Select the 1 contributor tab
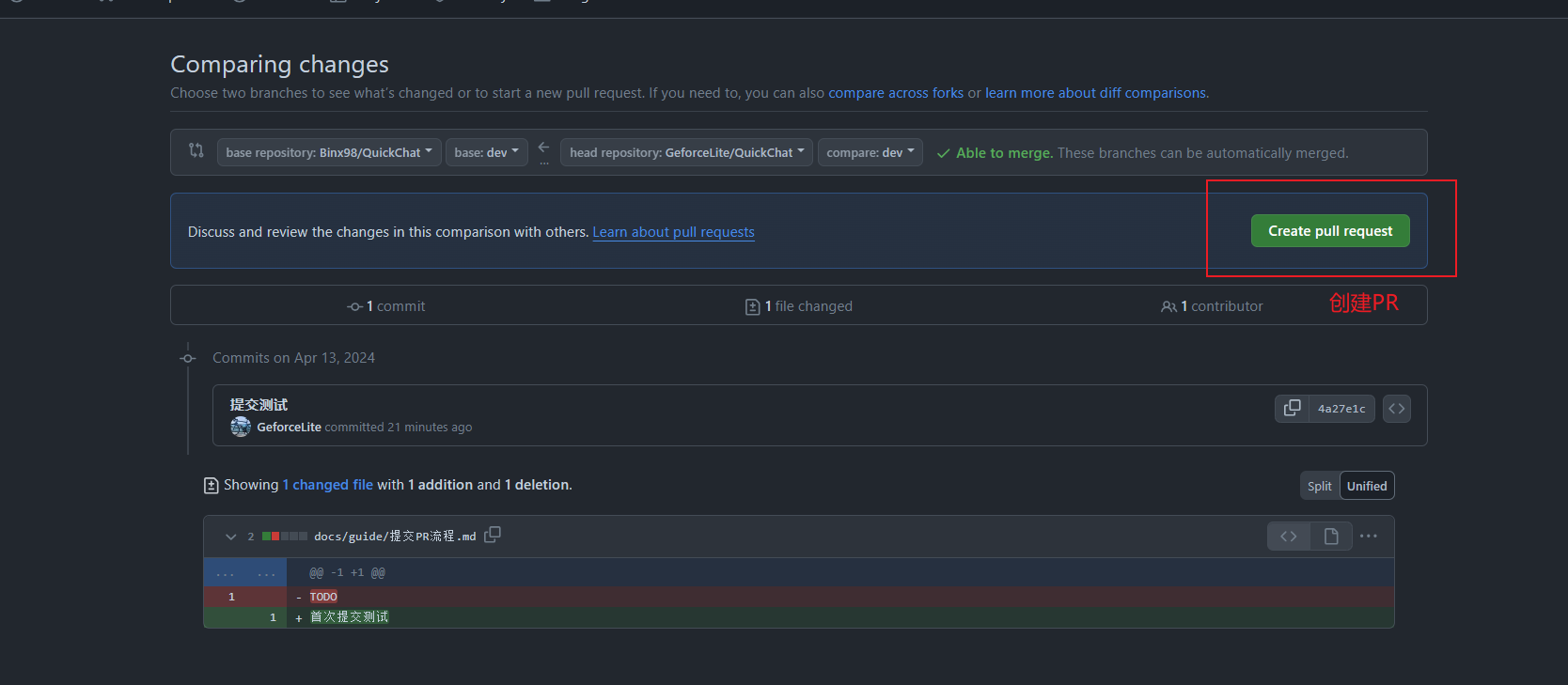This screenshot has width=1568, height=685. click(x=1212, y=306)
